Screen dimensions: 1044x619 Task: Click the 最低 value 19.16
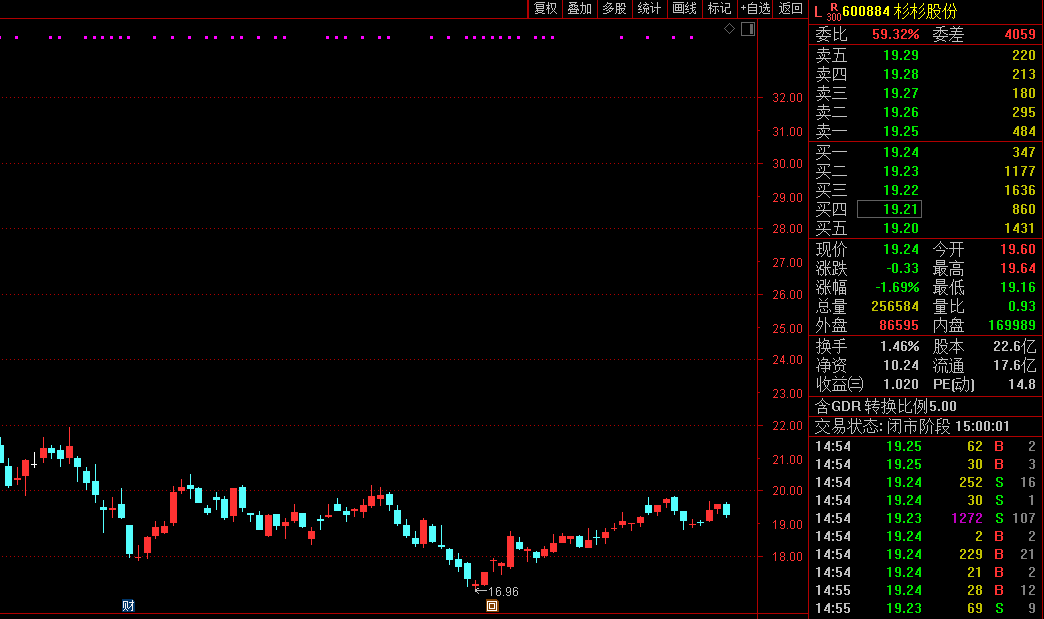pos(1018,287)
